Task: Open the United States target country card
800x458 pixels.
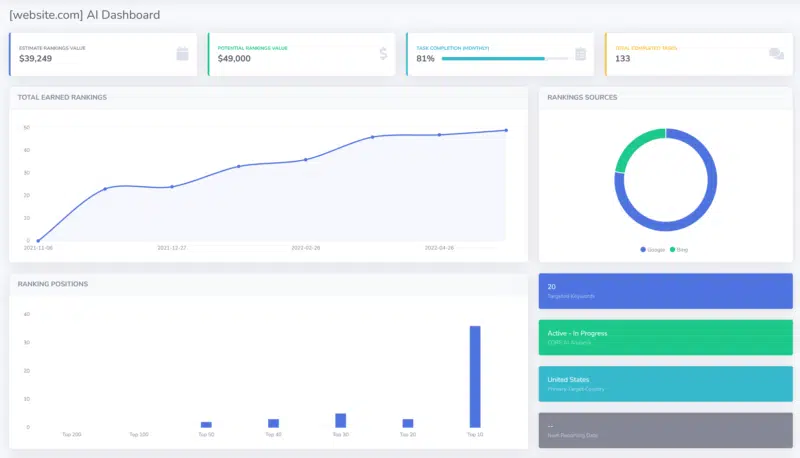Action: point(665,384)
